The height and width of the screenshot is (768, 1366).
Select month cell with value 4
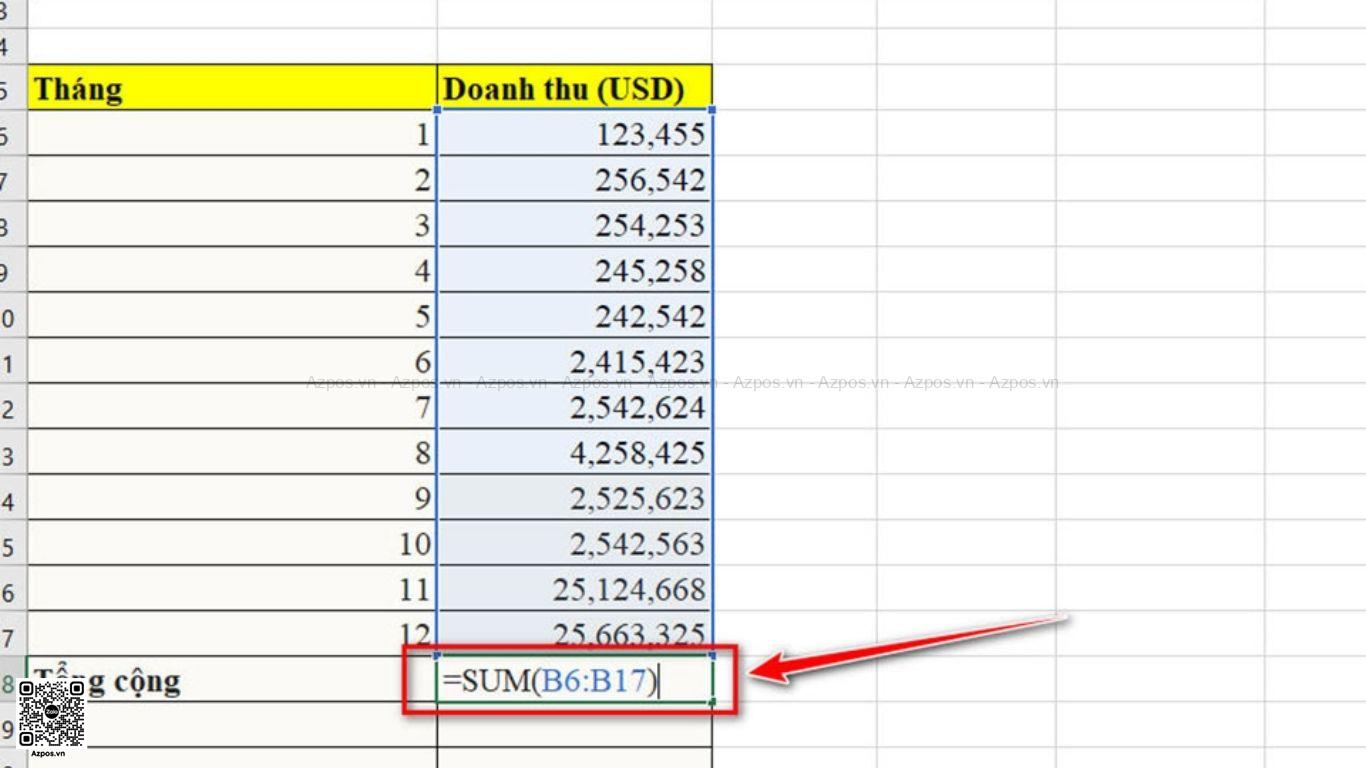click(x=232, y=270)
